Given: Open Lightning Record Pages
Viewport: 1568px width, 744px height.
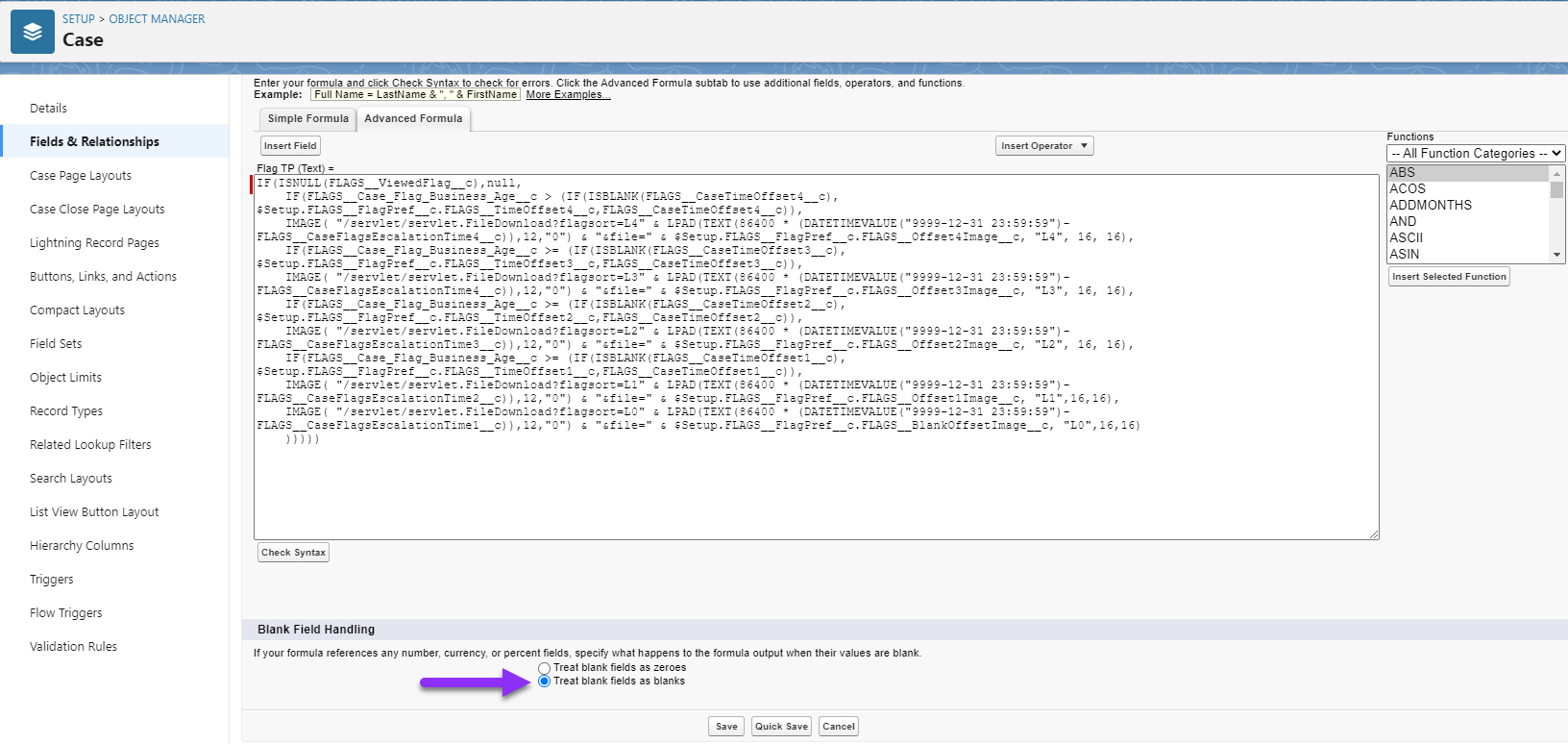Looking at the screenshot, I should tap(94, 243).
